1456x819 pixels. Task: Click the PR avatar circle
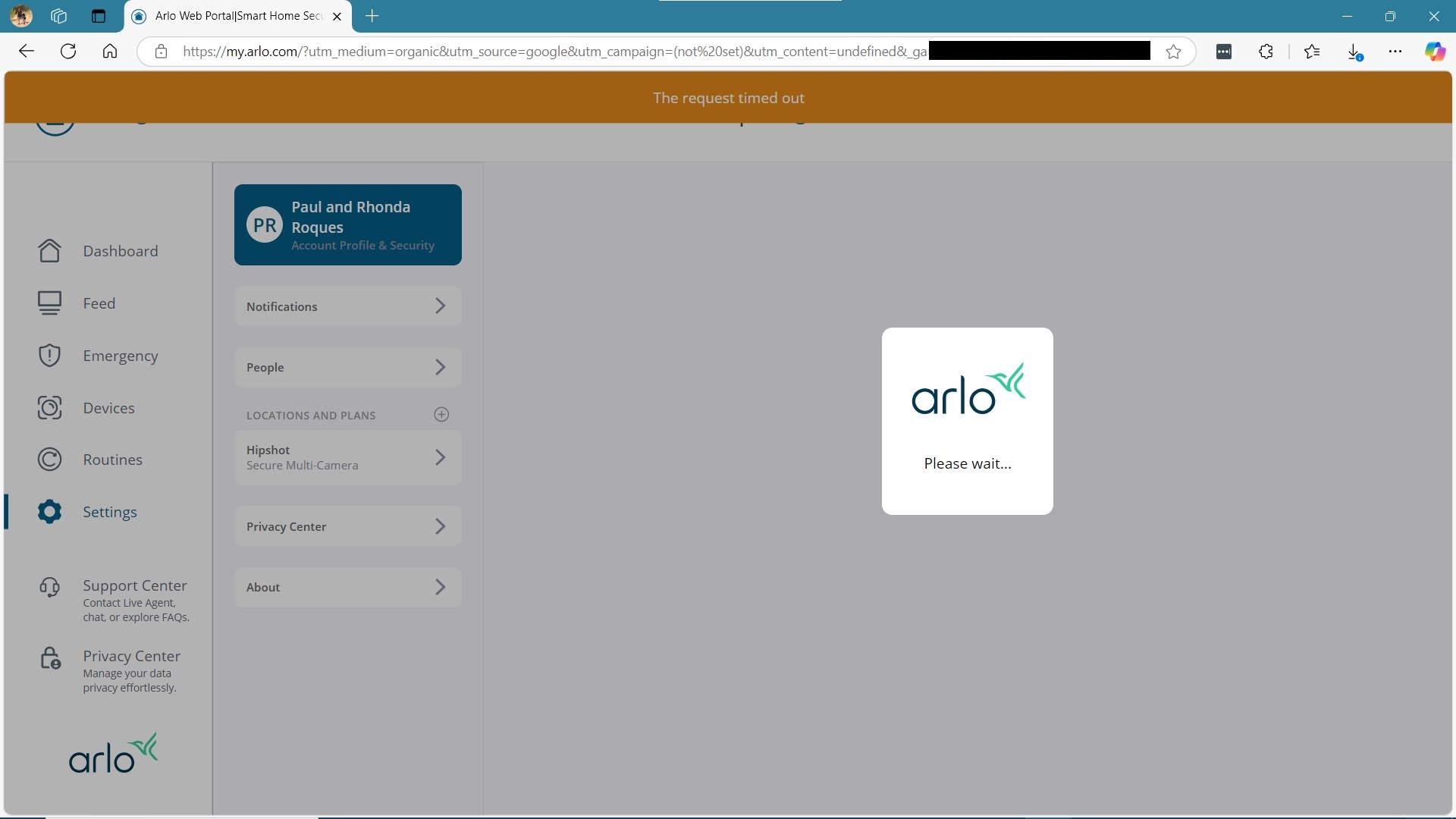pos(265,225)
